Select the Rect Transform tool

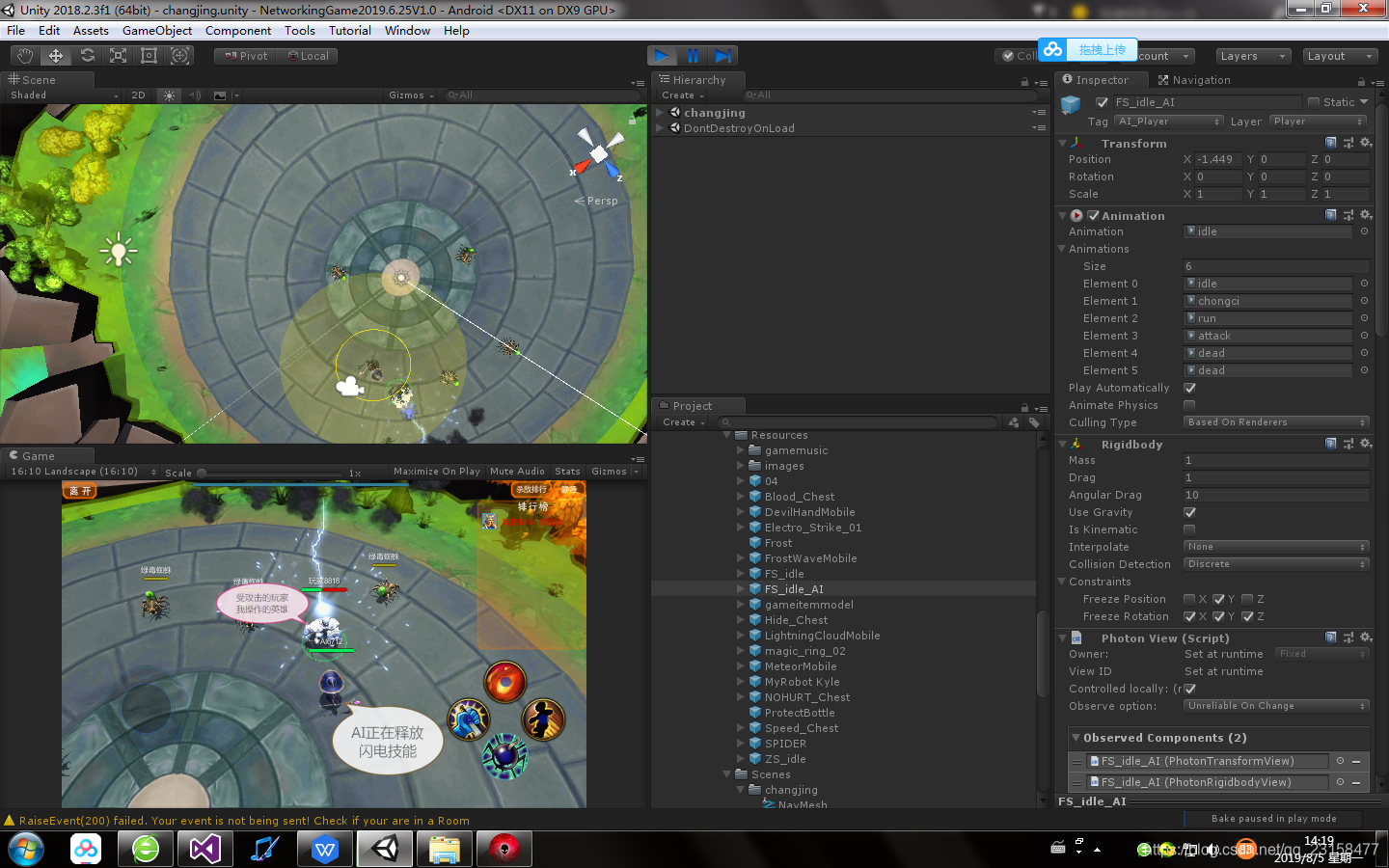click(x=149, y=56)
